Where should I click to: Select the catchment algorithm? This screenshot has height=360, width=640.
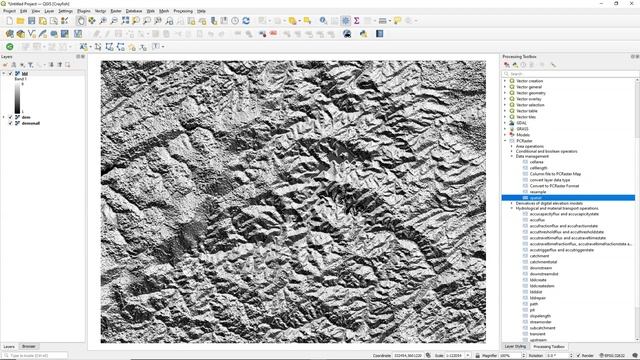tap(539, 256)
